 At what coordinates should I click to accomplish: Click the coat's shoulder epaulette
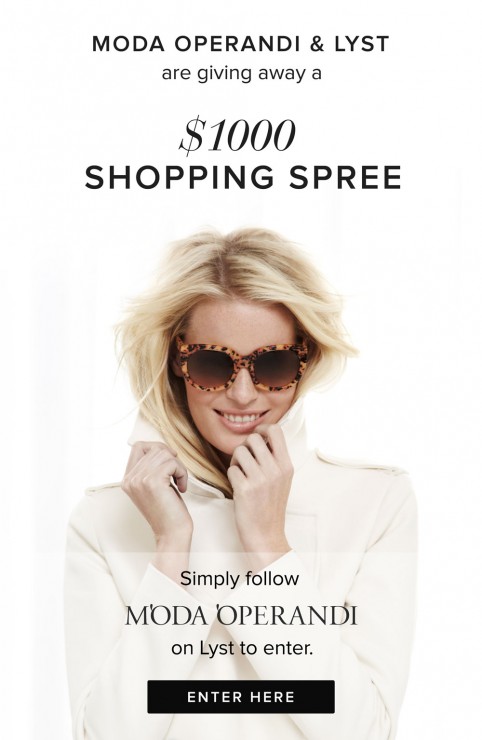(x=361, y=463)
